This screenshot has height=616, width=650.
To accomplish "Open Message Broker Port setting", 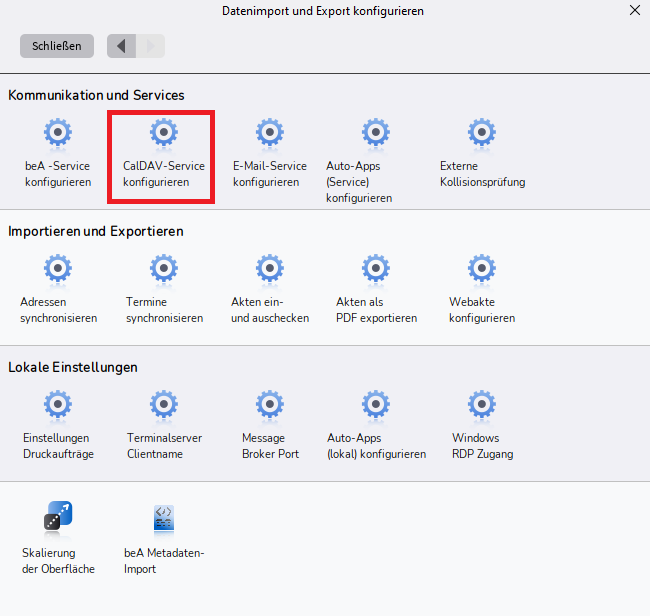I will pos(270,425).
